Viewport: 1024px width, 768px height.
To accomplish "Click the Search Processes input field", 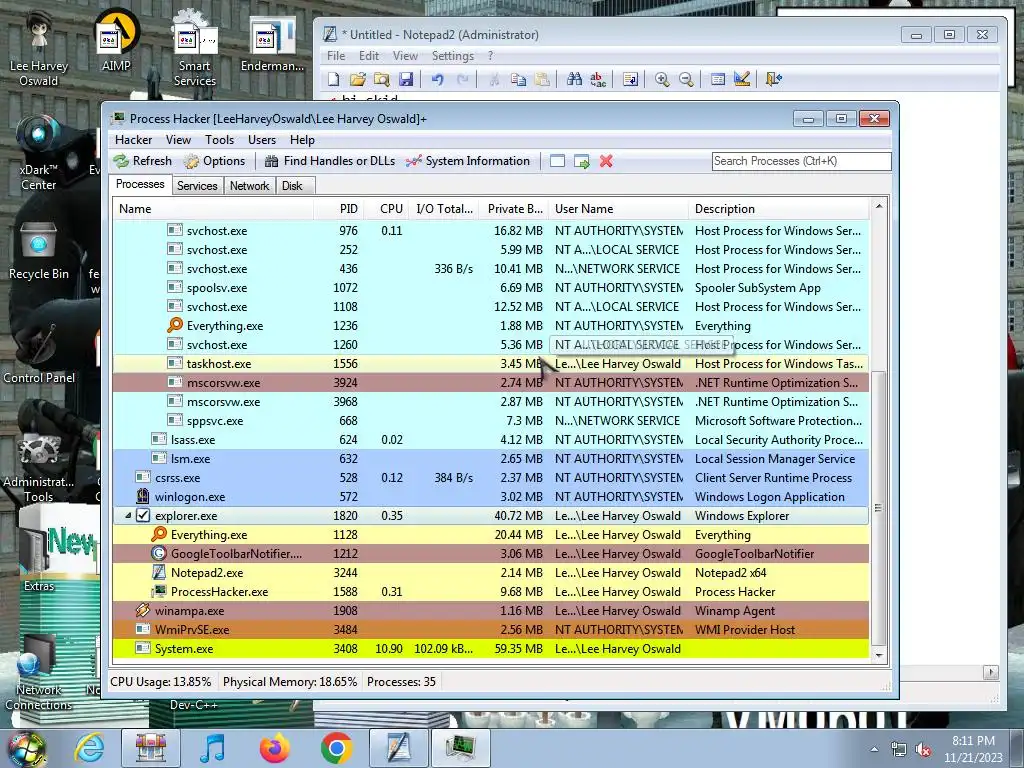I will pos(801,161).
